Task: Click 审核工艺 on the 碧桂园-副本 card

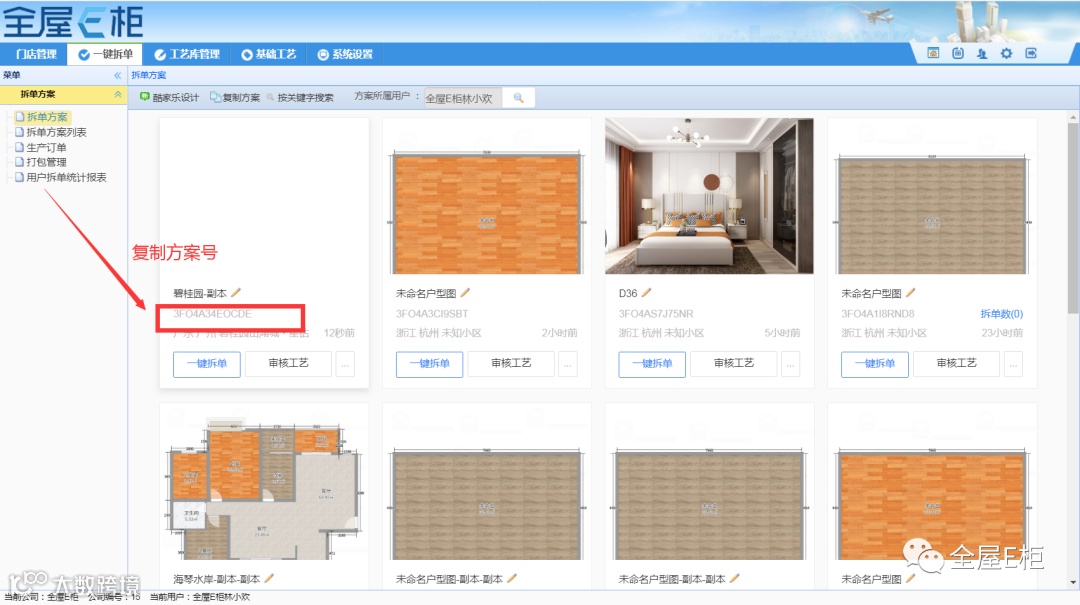Action: pos(289,363)
